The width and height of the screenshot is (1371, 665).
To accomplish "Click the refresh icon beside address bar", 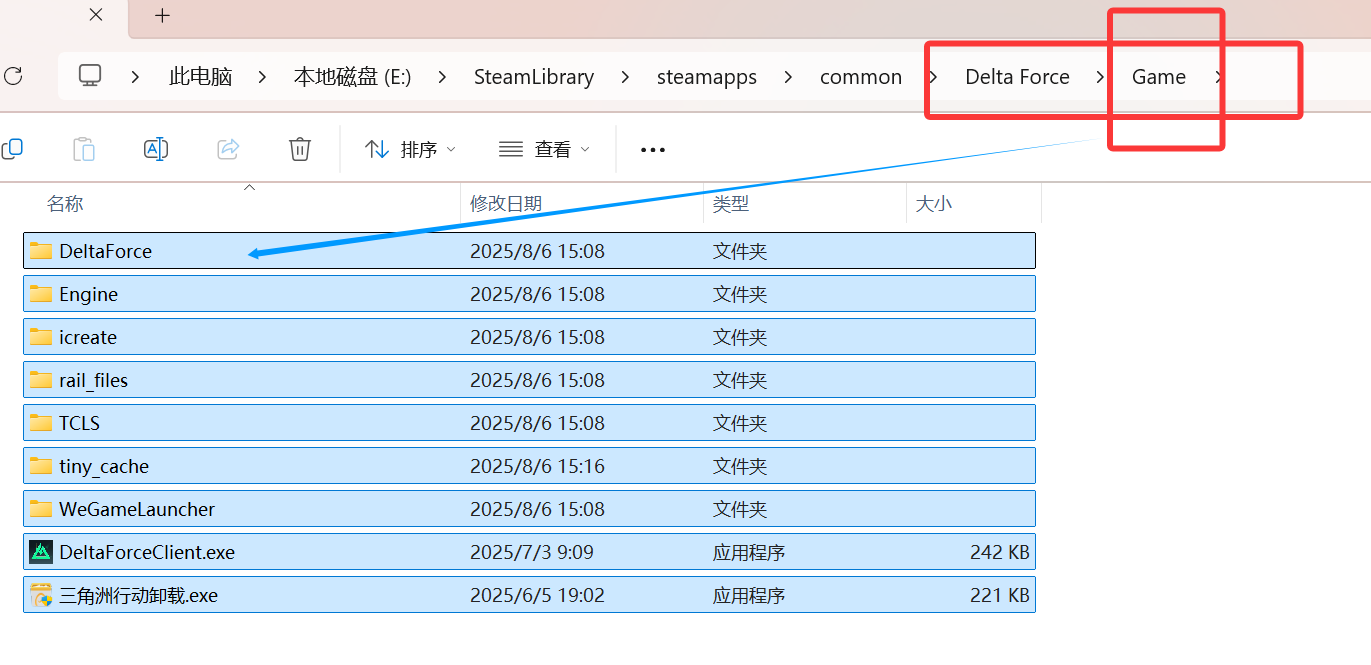I will tap(13, 76).
